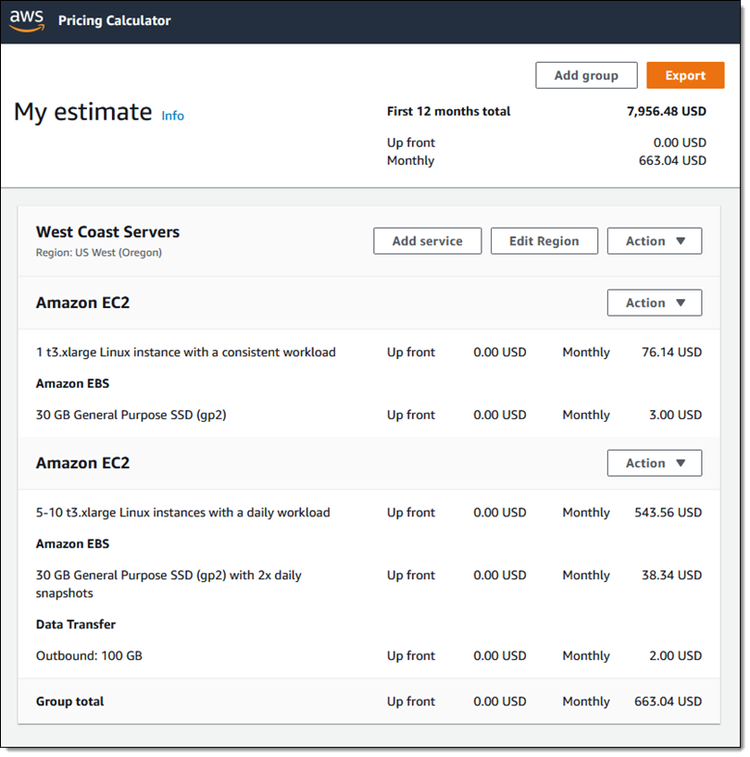This screenshot has height=757, width=750.
Task: Click the My estimate heading
Action: click(x=83, y=112)
